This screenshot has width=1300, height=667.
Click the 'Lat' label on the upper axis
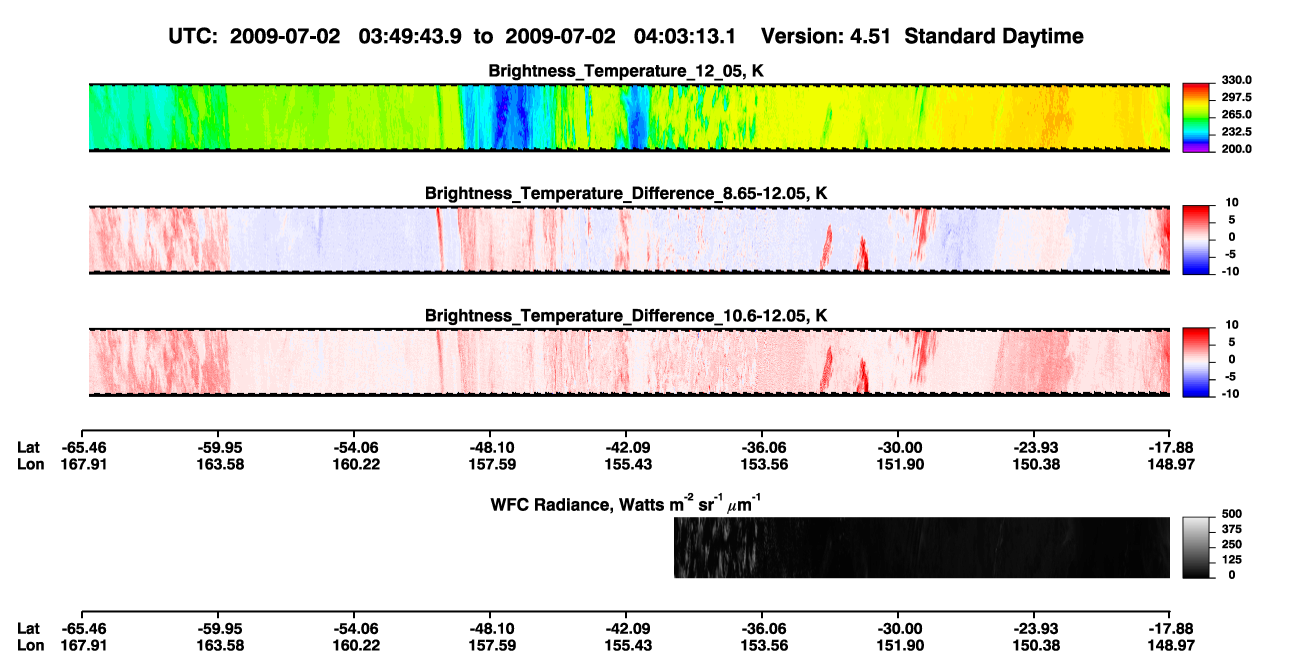pos(29,449)
